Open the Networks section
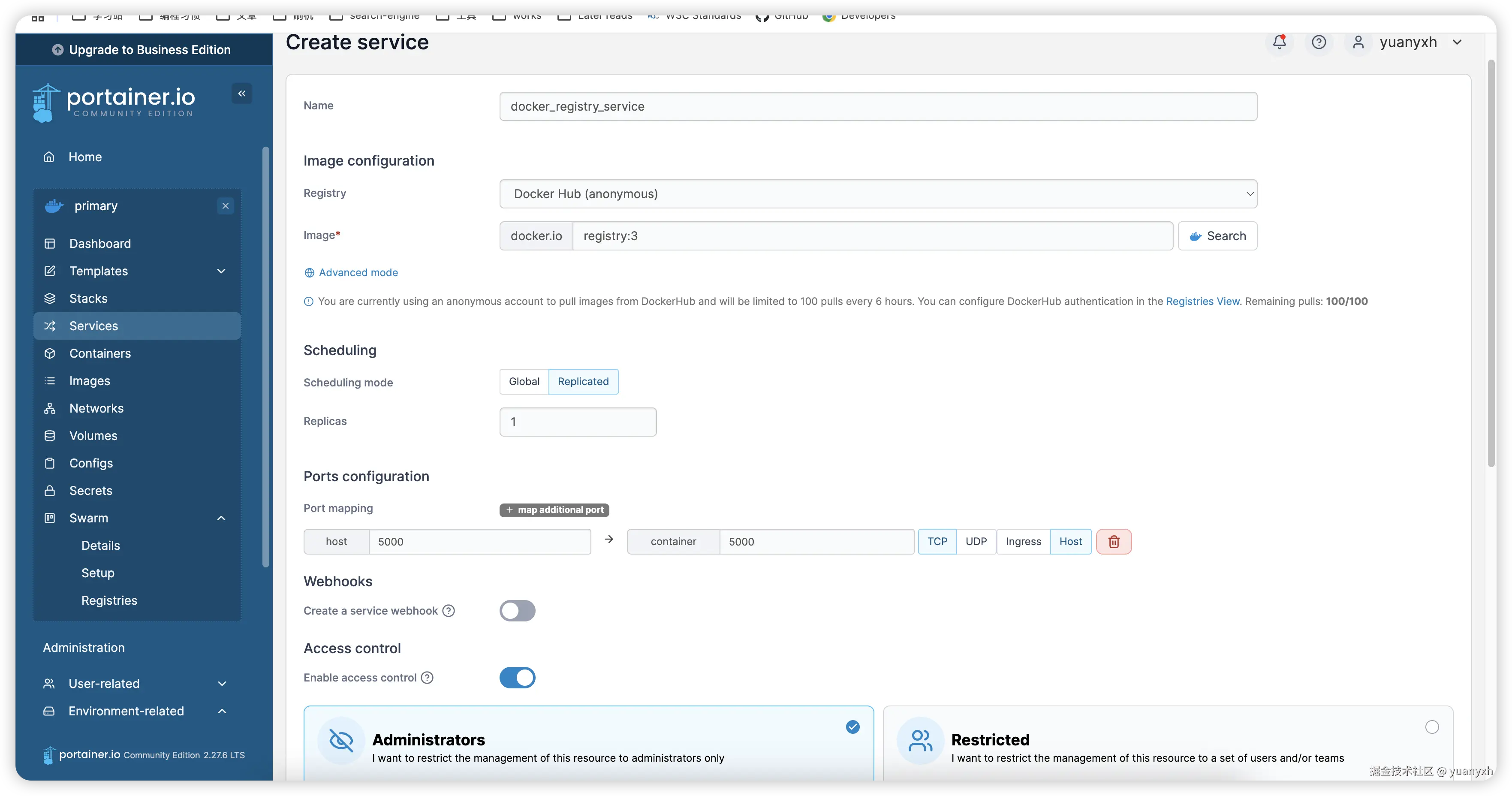This screenshot has height=796, width=1512. click(96, 408)
